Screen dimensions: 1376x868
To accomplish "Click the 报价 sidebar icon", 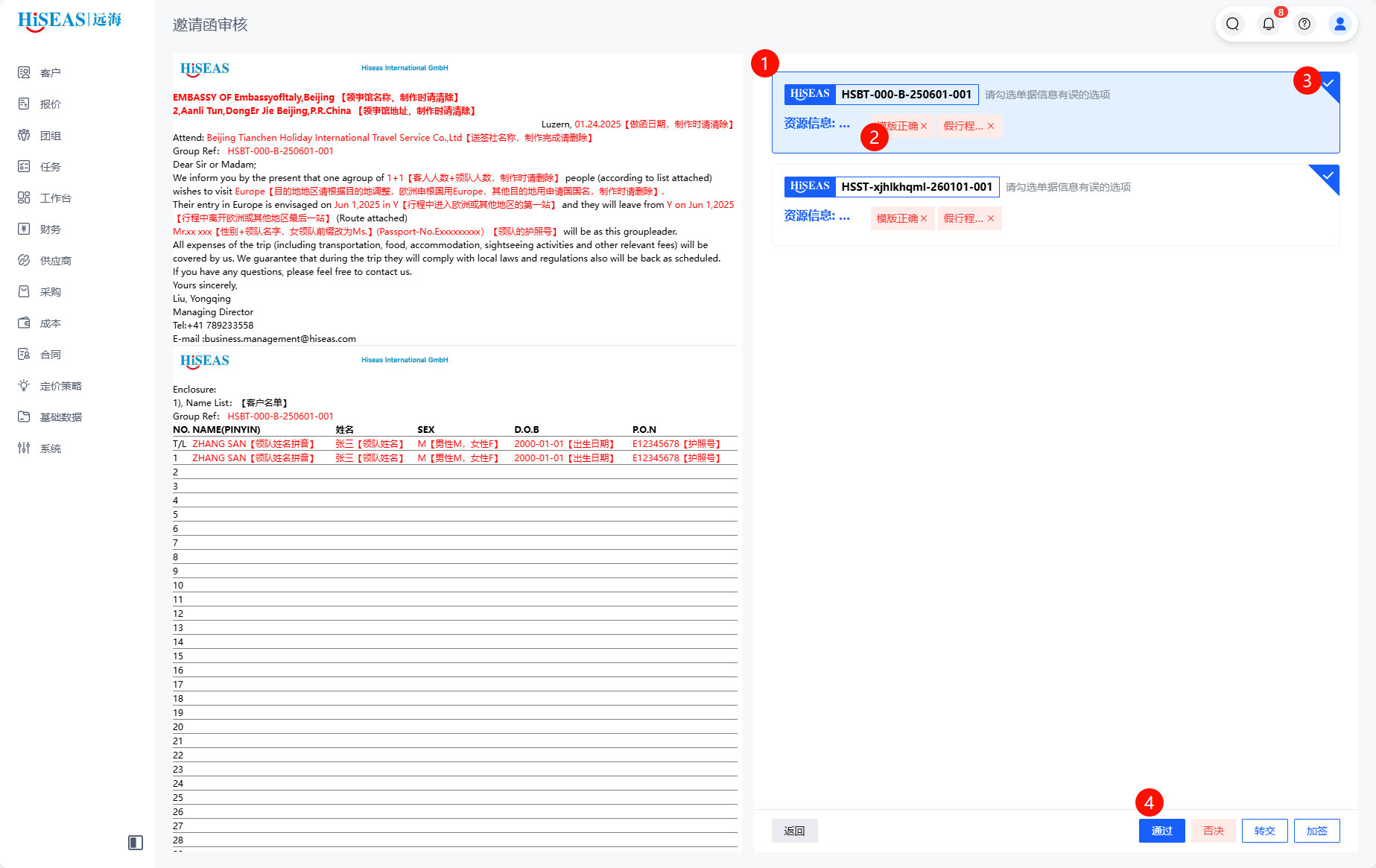I will [24, 104].
